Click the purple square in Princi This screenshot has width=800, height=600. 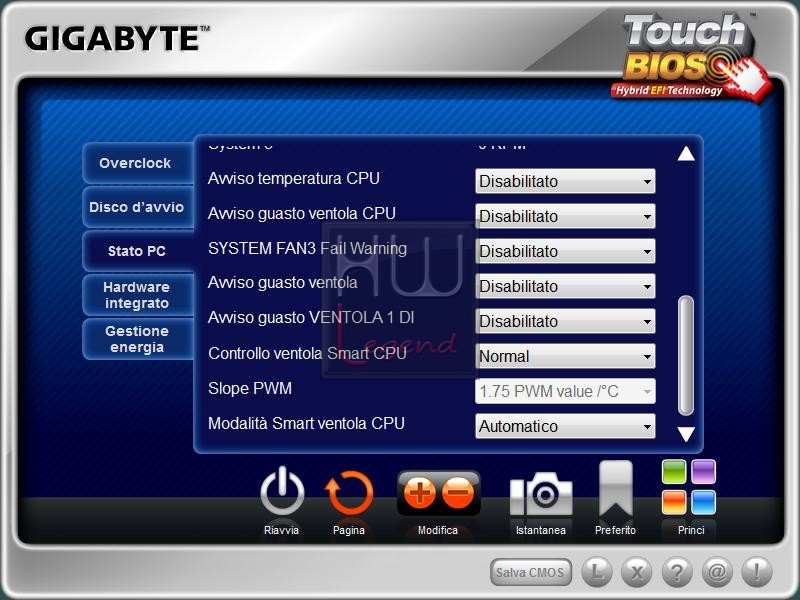click(x=704, y=472)
